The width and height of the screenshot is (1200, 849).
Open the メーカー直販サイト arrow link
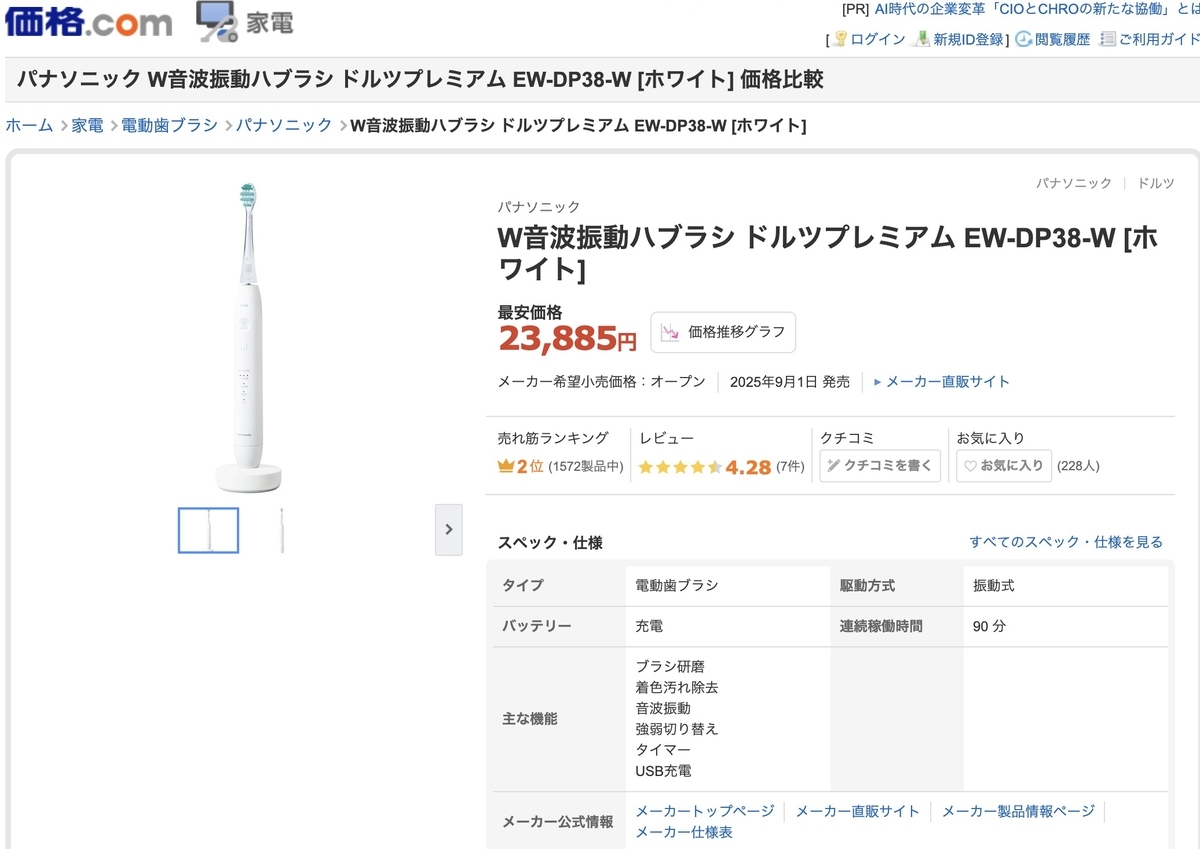[941, 382]
